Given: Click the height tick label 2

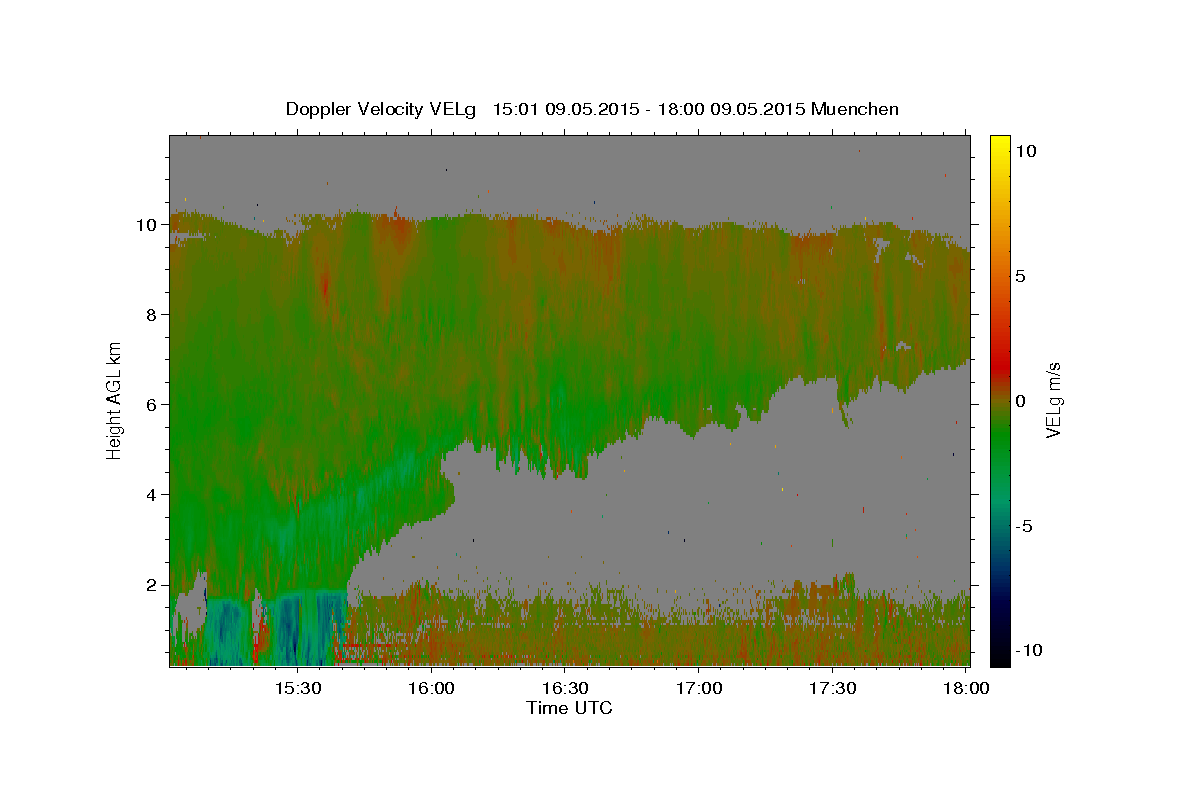Looking at the screenshot, I should click(152, 584).
